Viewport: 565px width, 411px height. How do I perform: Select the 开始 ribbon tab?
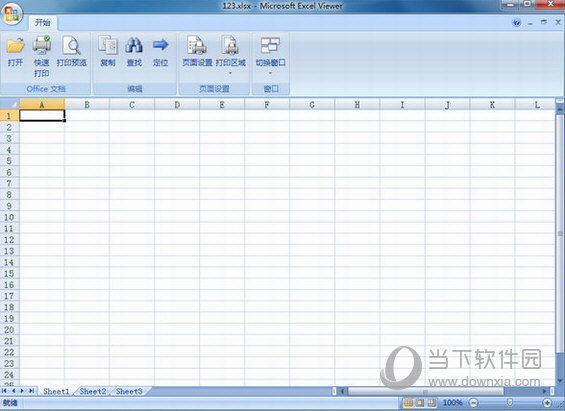[x=43, y=23]
